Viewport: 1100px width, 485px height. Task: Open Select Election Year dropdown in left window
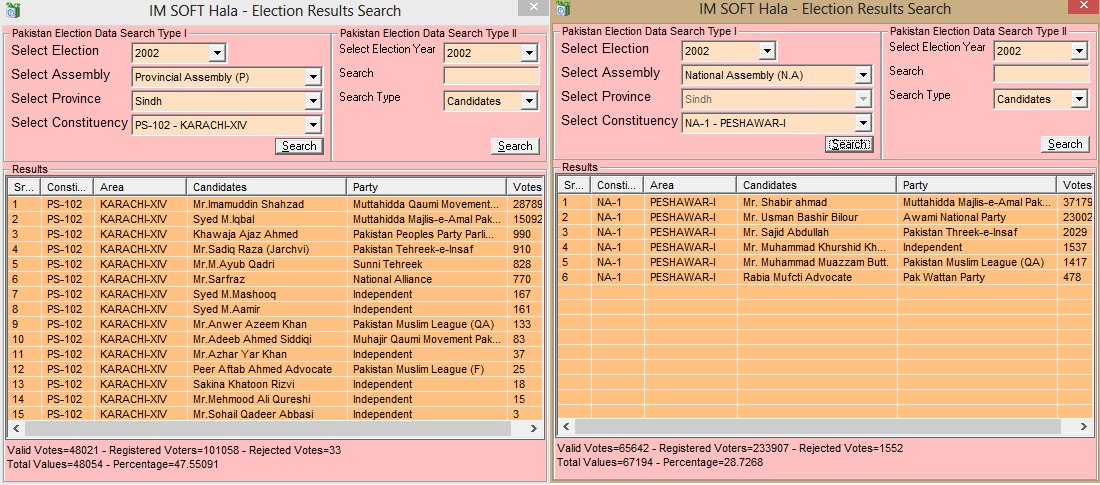point(528,53)
